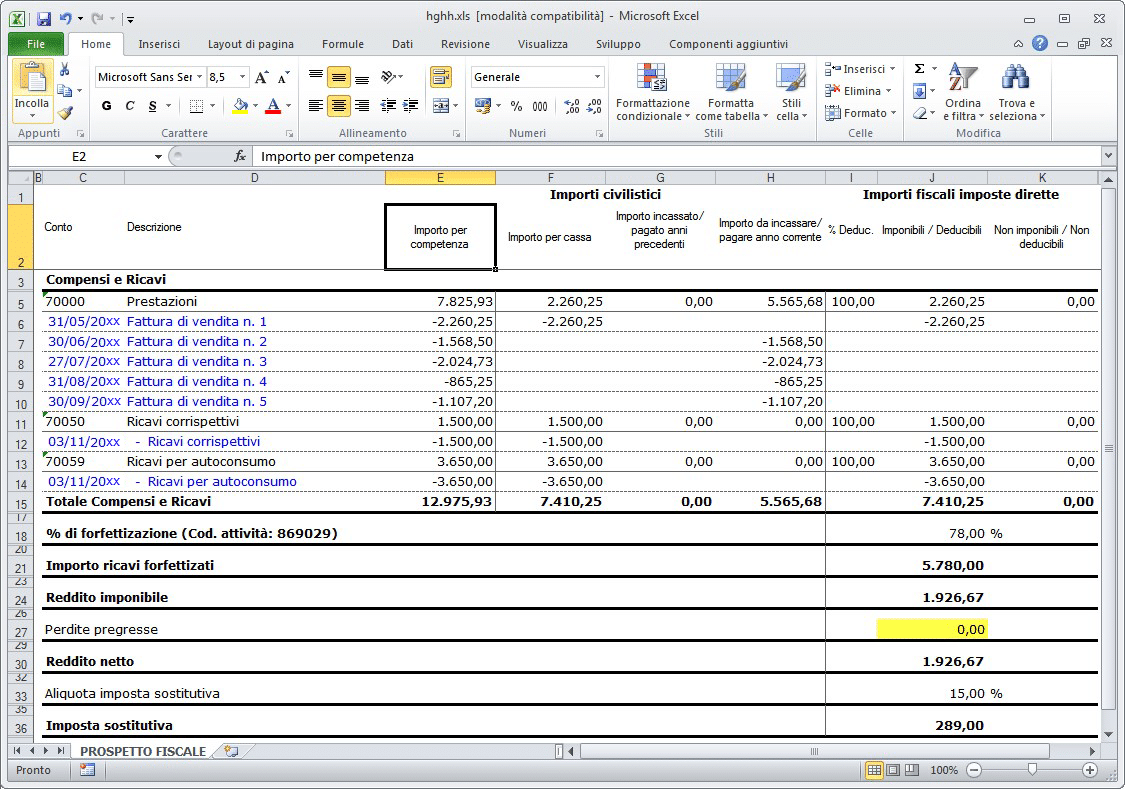Open Trova e seleziona binoculars
Image resolution: width=1125 pixels, height=789 pixels.
(x=1017, y=93)
